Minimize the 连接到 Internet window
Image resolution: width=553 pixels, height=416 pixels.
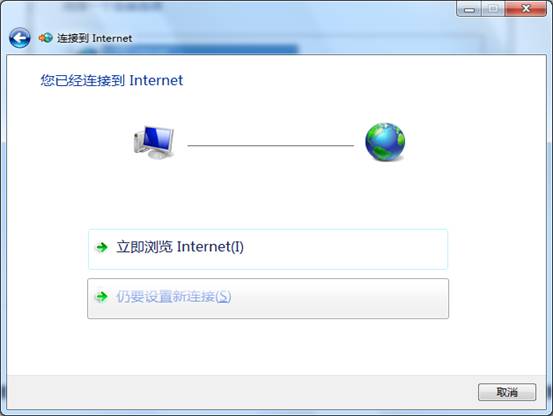click(469, 9)
